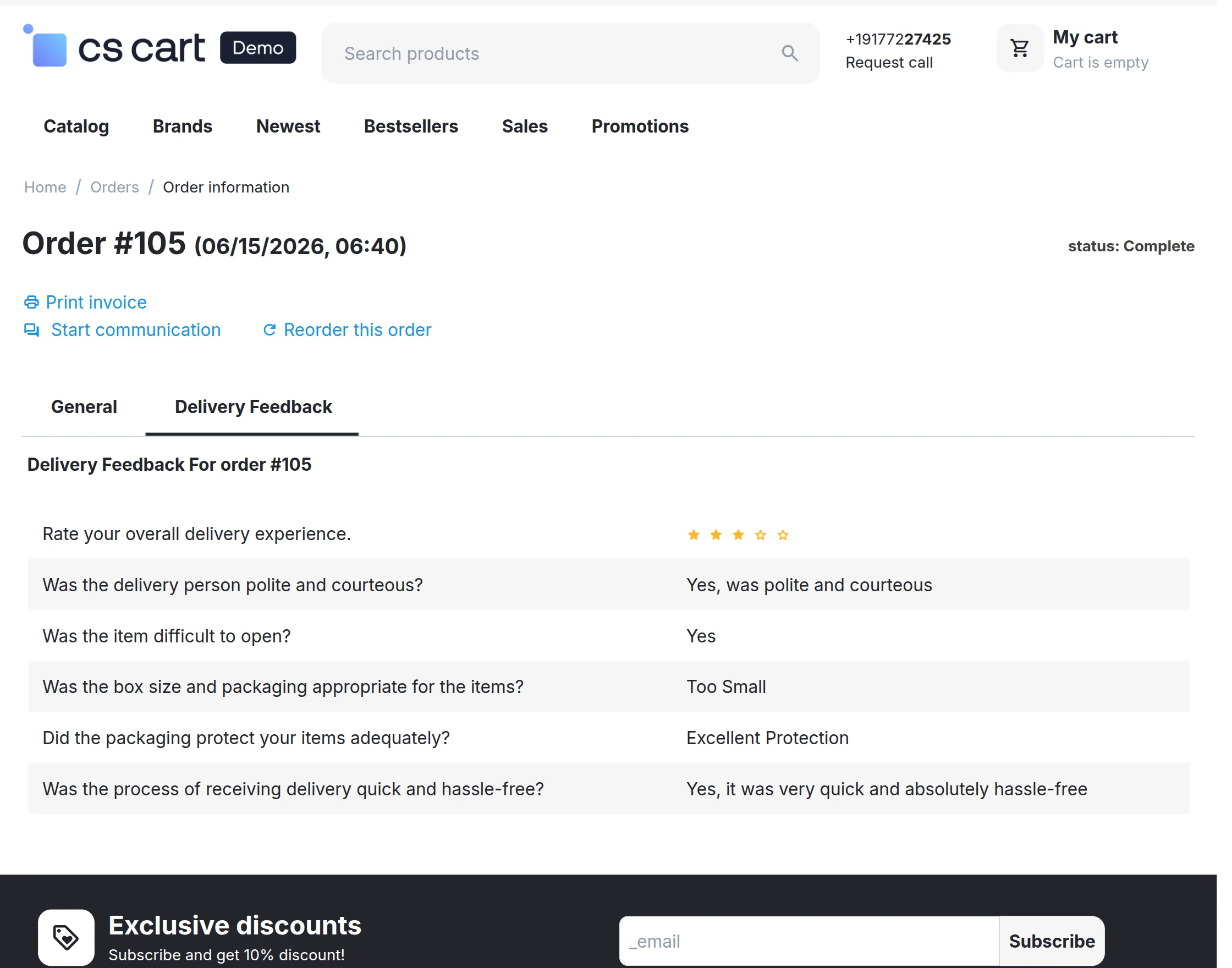
Task: Click Reorder this order link
Action: tap(358, 330)
